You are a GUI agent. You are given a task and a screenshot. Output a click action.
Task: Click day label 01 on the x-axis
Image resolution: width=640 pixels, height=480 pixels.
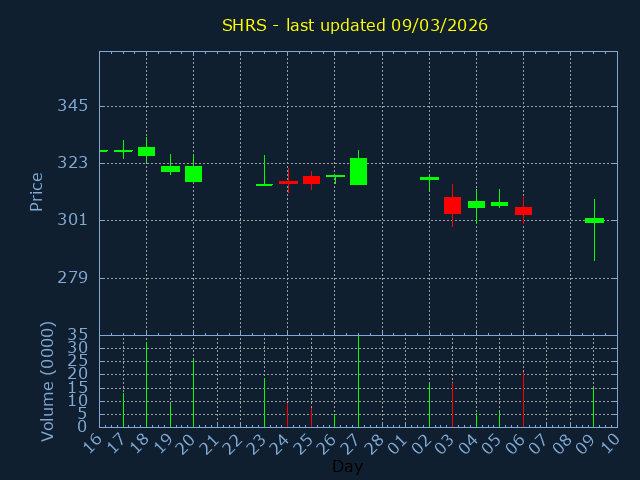point(399,444)
